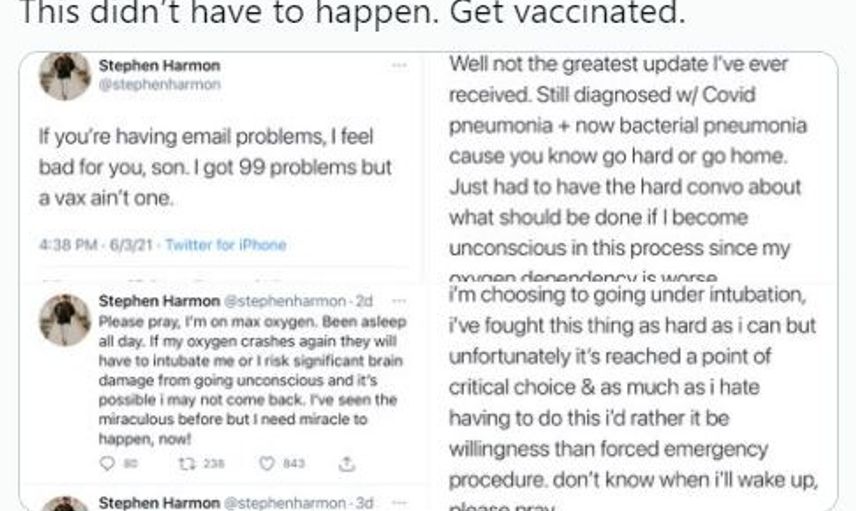The image size is (856, 511).
Task: Open Stephen Harmon's profile name on the top tweet
Action: [159, 66]
